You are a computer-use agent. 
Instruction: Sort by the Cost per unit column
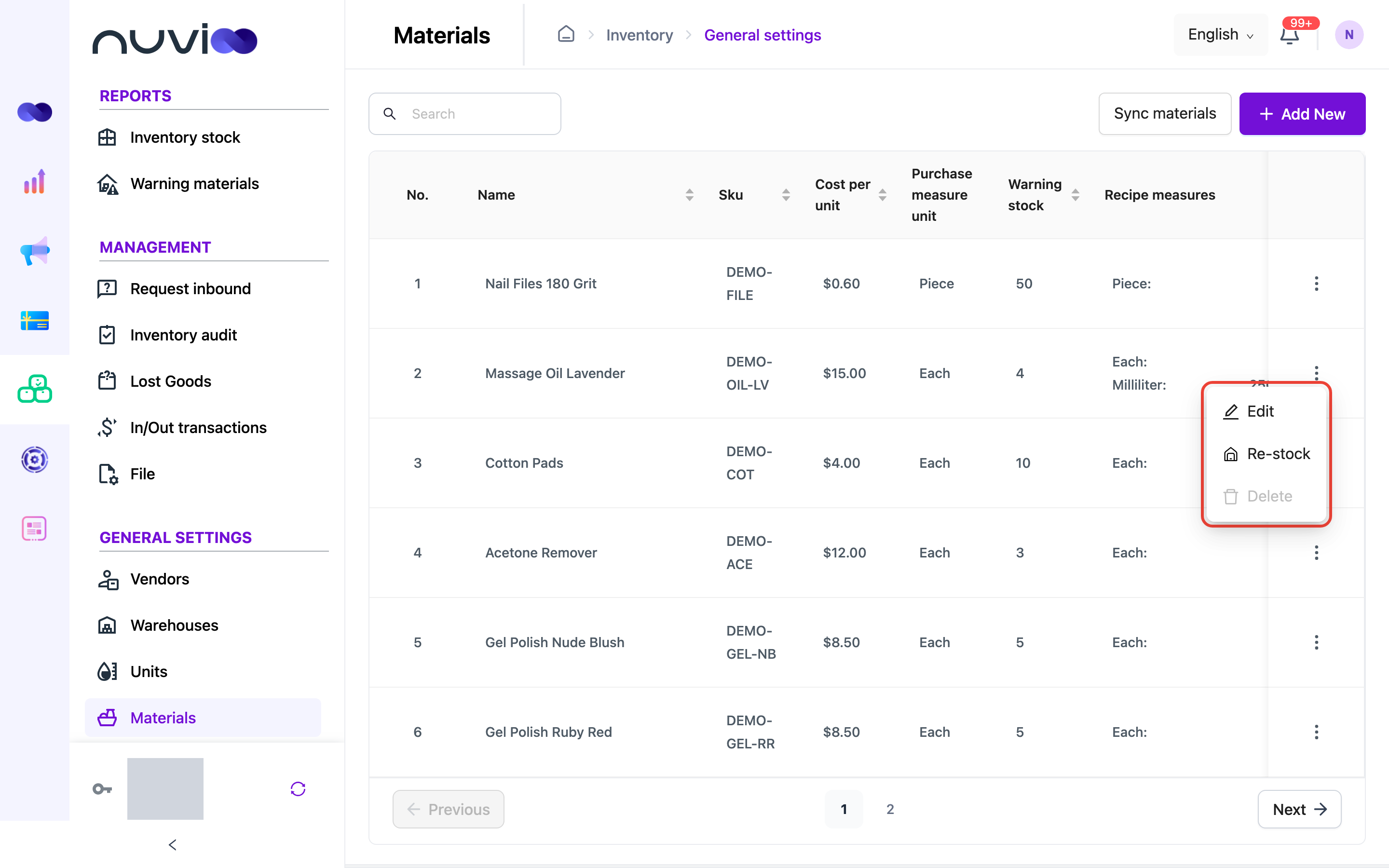882,195
